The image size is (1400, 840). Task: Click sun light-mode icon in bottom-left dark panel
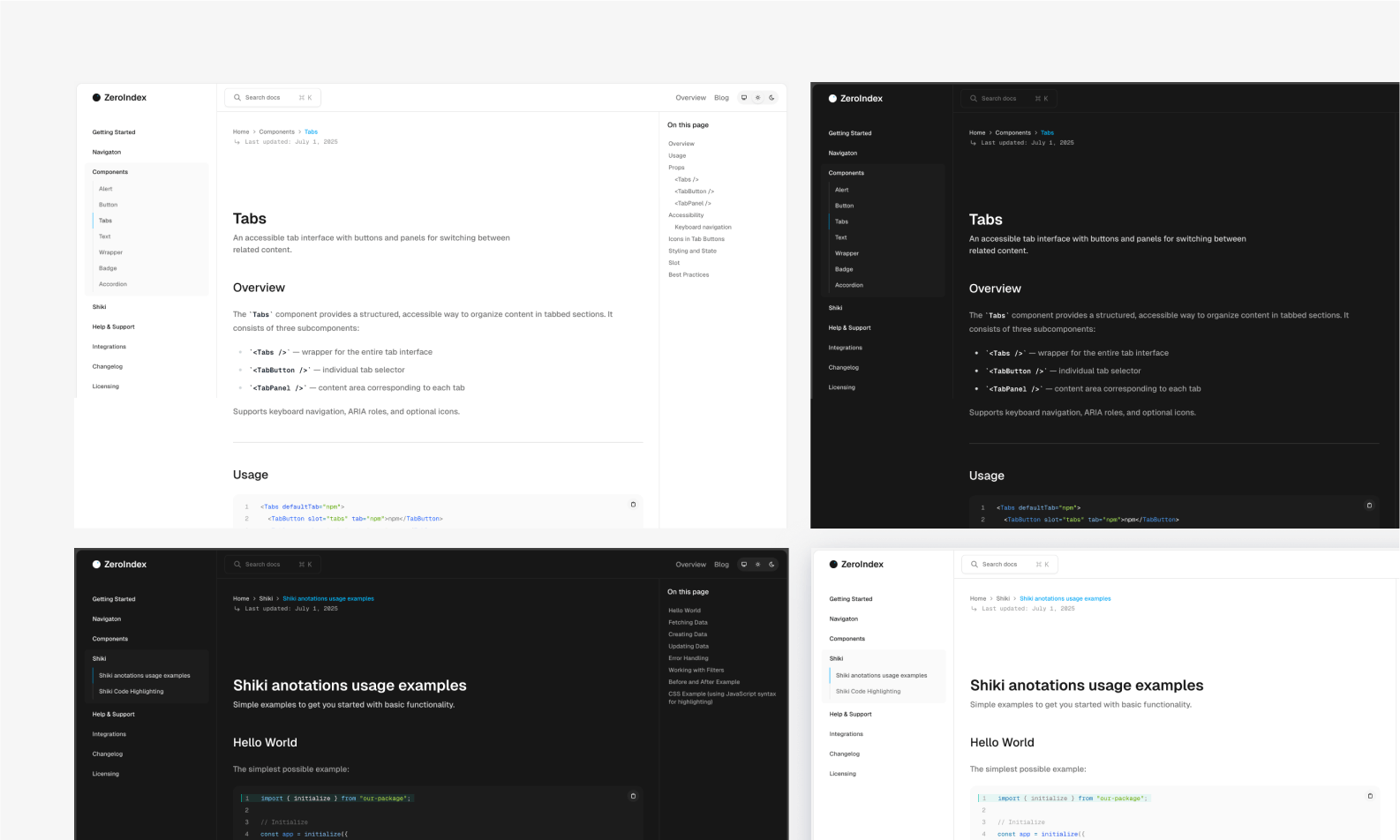[x=757, y=565]
